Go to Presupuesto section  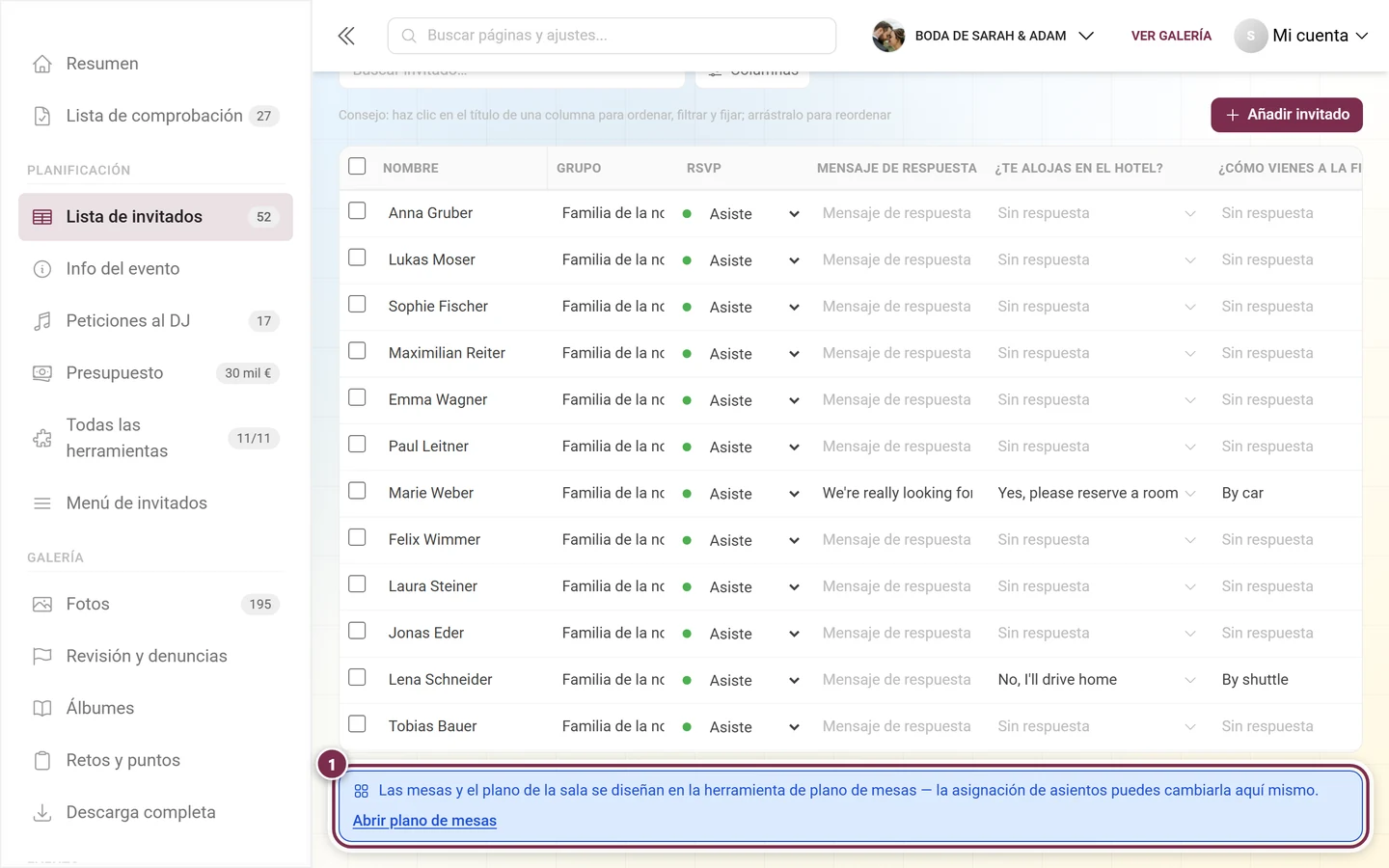coord(155,373)
